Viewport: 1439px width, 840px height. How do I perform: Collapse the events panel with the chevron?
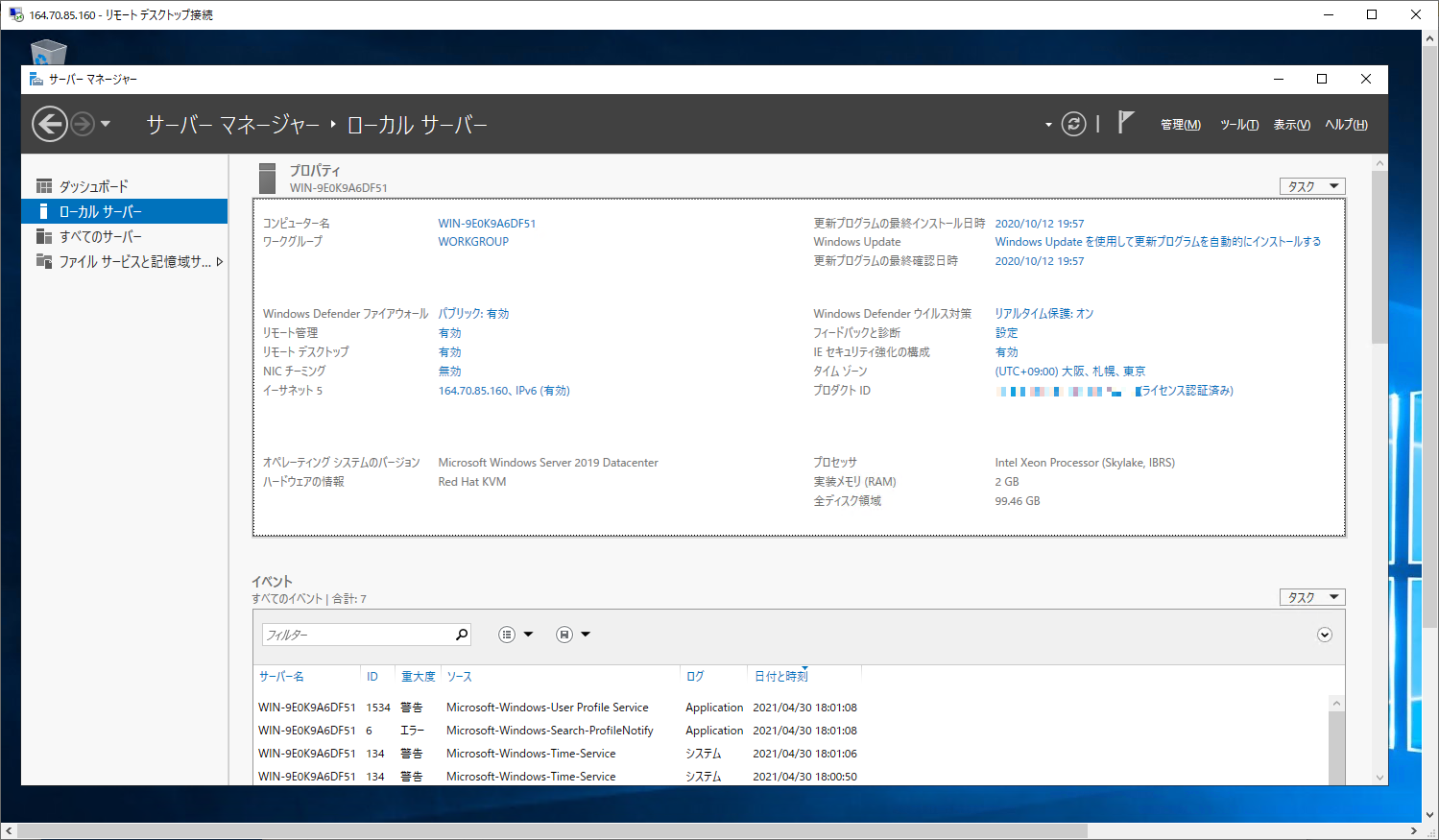(x=1324, y=634)
